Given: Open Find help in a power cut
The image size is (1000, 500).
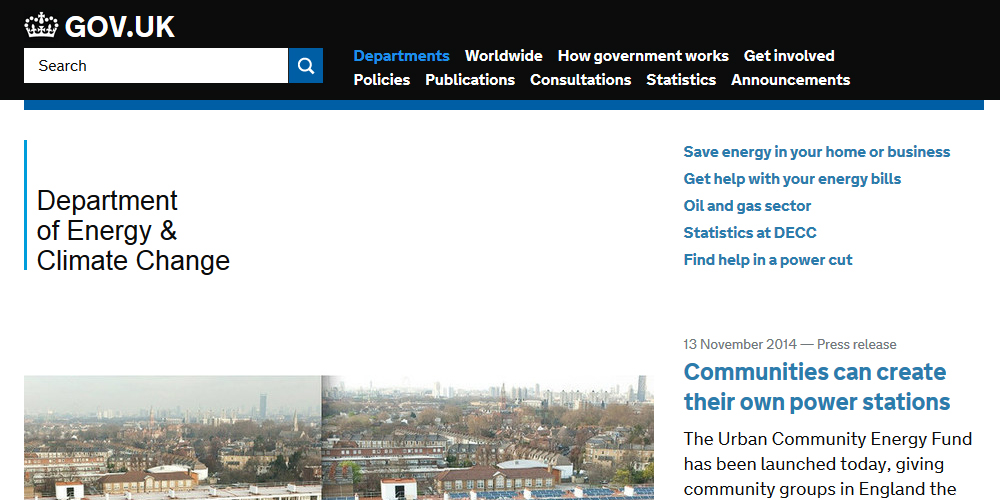Looking at the screenshot, I should tap(768, 260).
